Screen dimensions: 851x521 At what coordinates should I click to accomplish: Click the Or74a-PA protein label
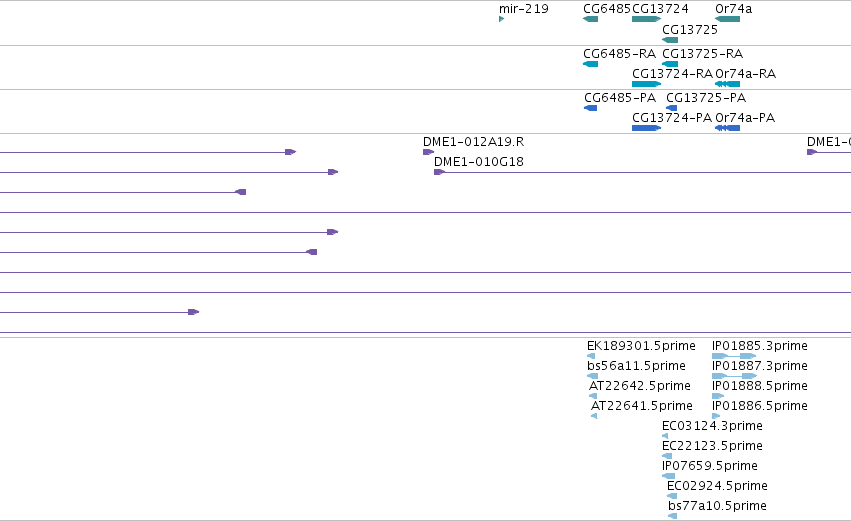pos(745,118)
